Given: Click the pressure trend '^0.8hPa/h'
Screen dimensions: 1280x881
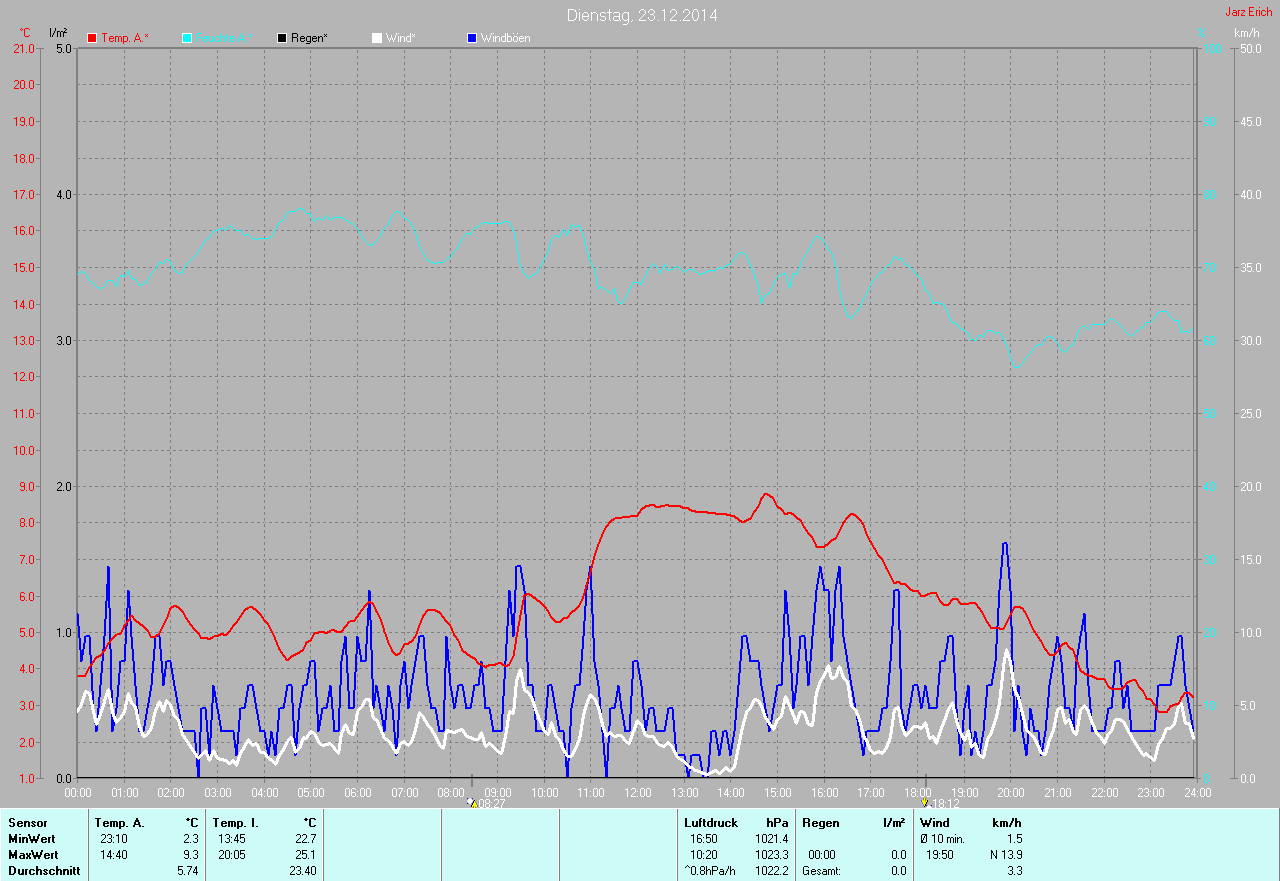Looking at the screenshot, I should [711, 870].
